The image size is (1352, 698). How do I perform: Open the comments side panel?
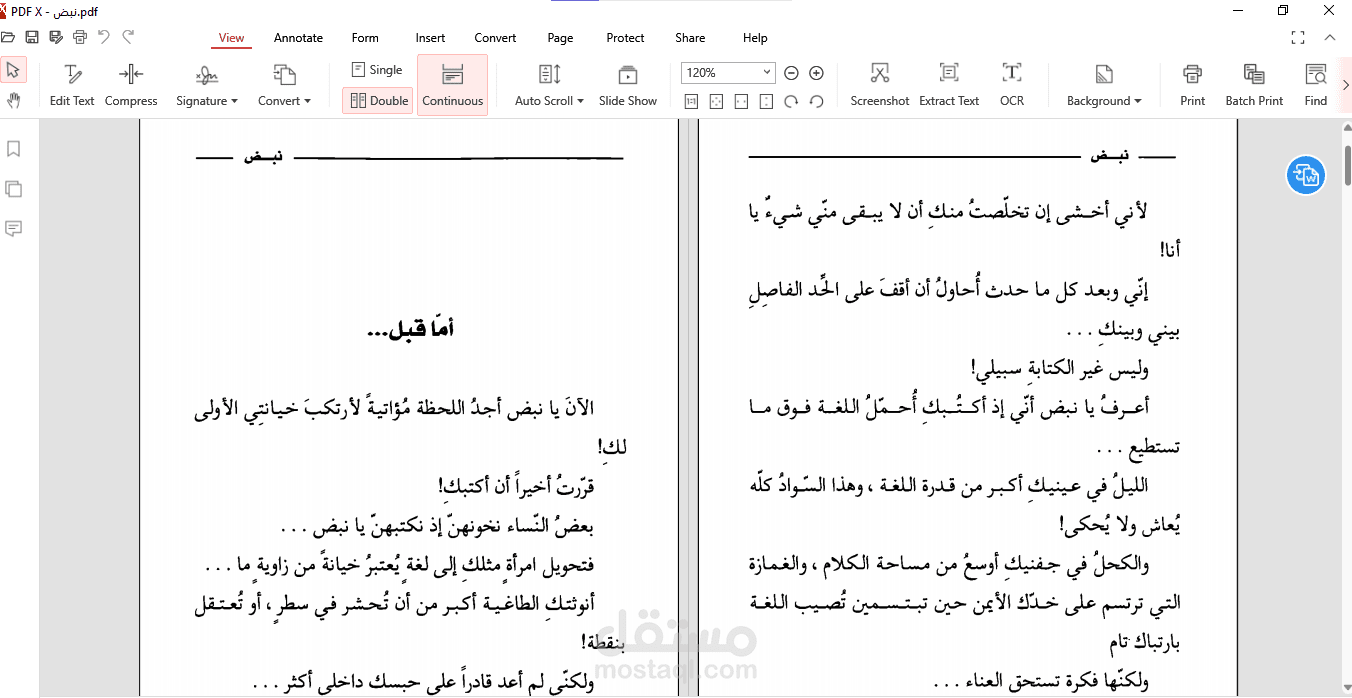[x=14, y=229]
